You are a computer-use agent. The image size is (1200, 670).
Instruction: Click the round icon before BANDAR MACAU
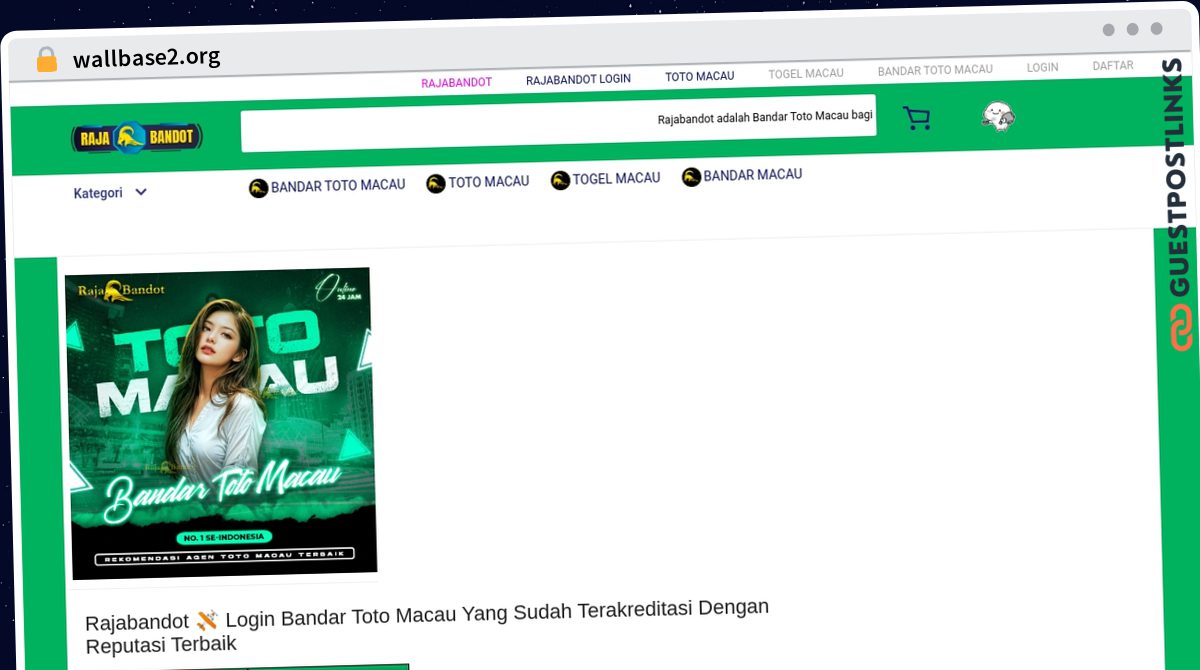(x=691, y=177)
